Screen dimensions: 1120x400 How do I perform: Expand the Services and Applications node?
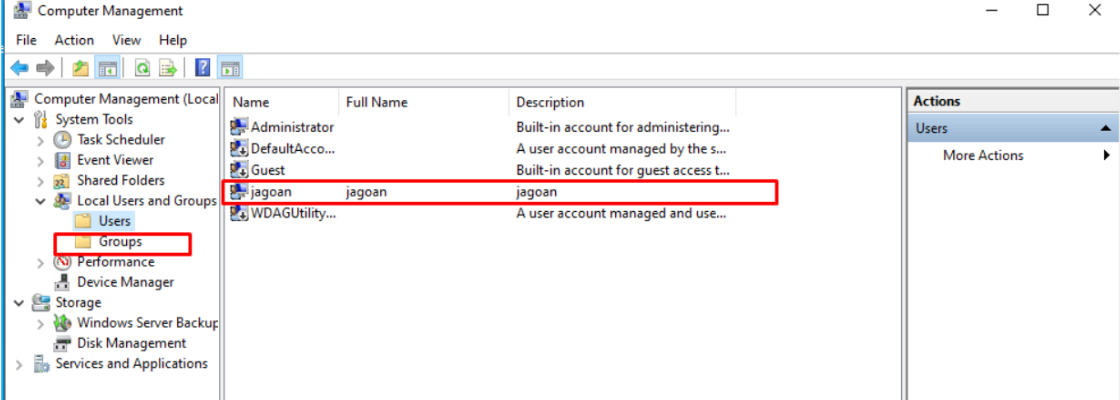pos(19,364)
